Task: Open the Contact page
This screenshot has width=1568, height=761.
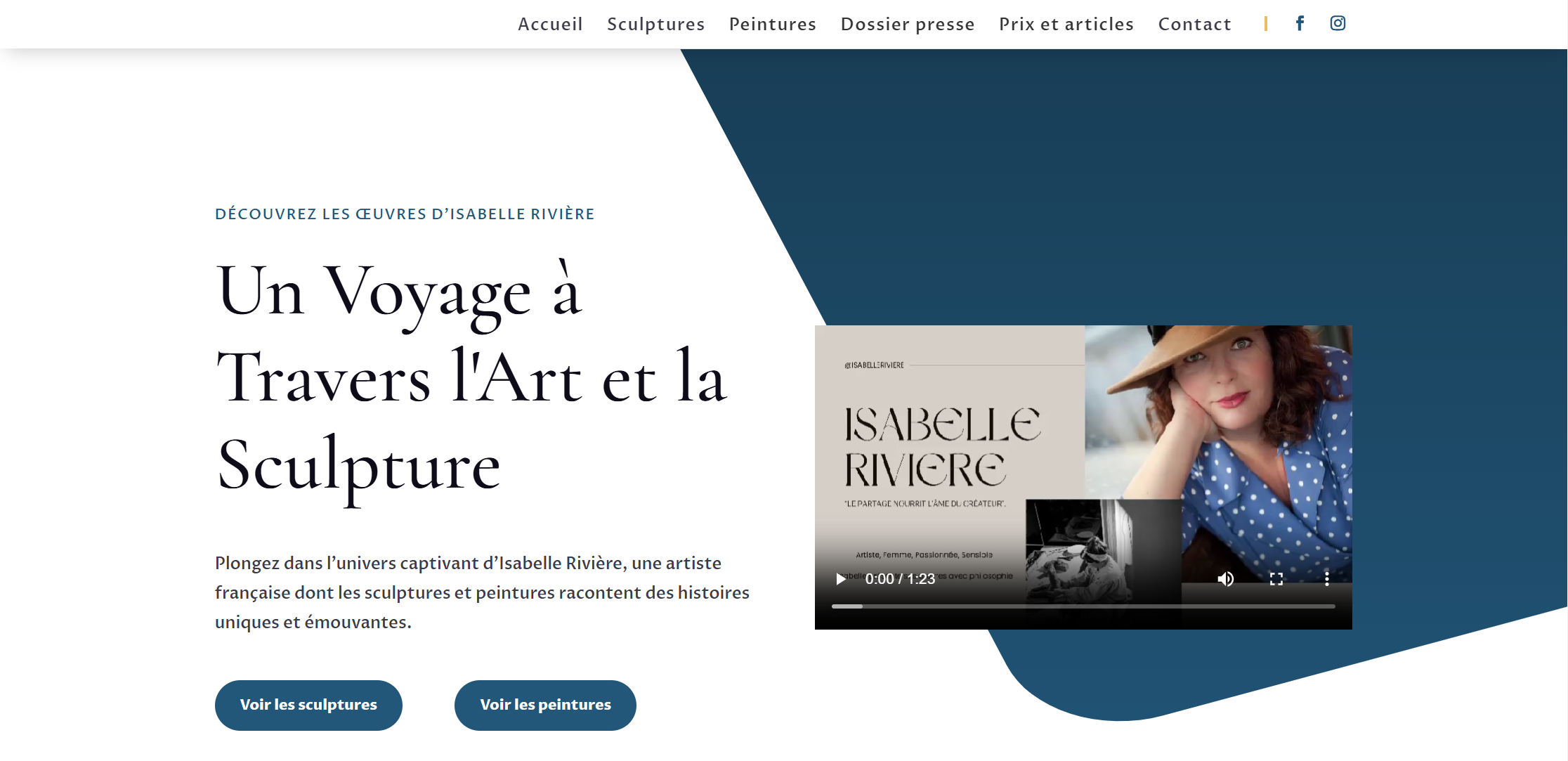Action: [1195, 24]
